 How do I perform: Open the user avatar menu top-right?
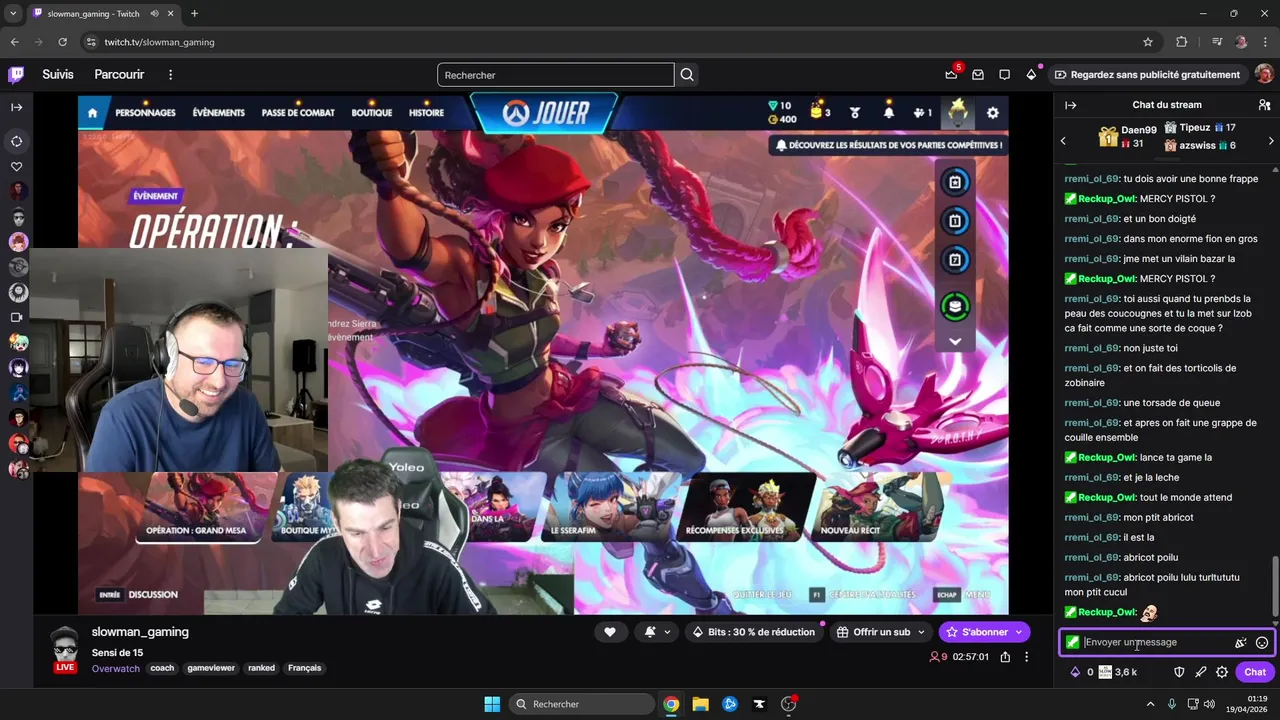[1264, 75]
